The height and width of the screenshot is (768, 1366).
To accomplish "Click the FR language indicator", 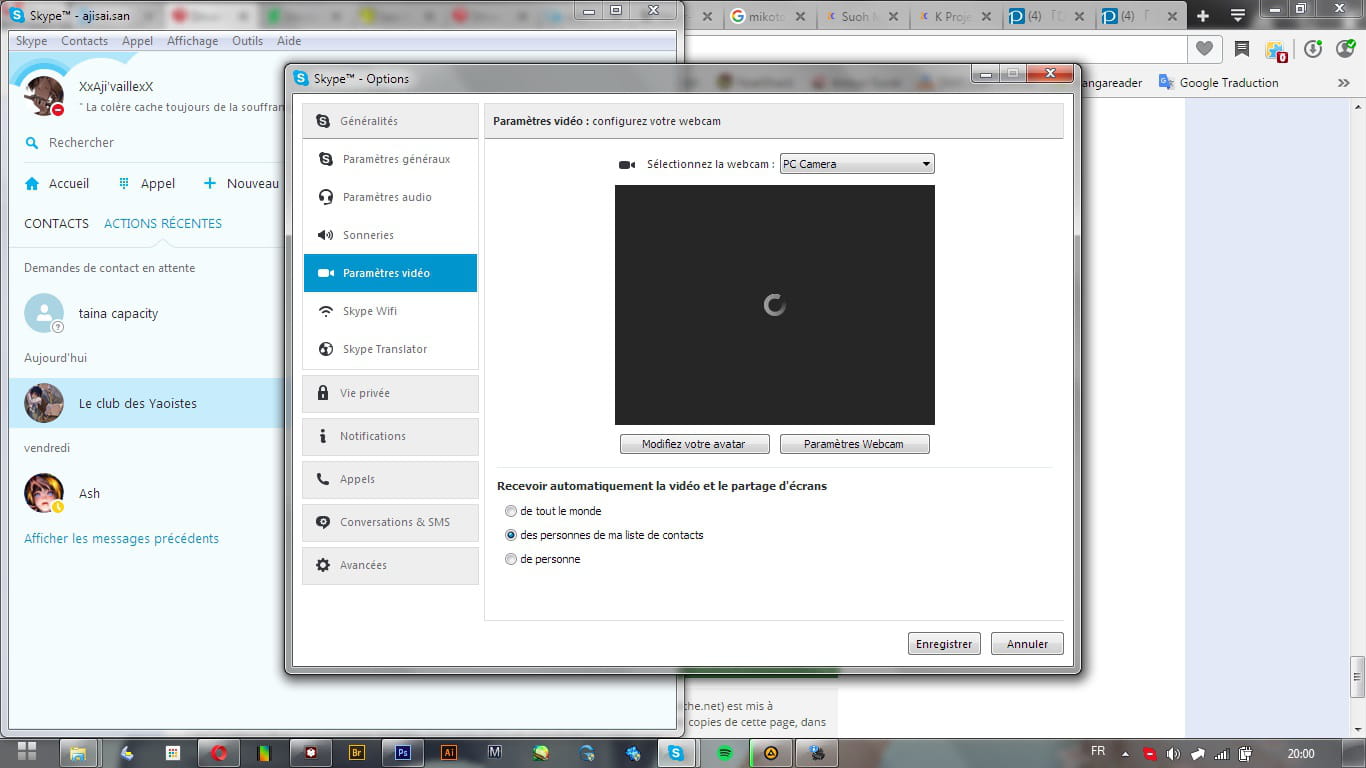I will [x=1098, y=752].
